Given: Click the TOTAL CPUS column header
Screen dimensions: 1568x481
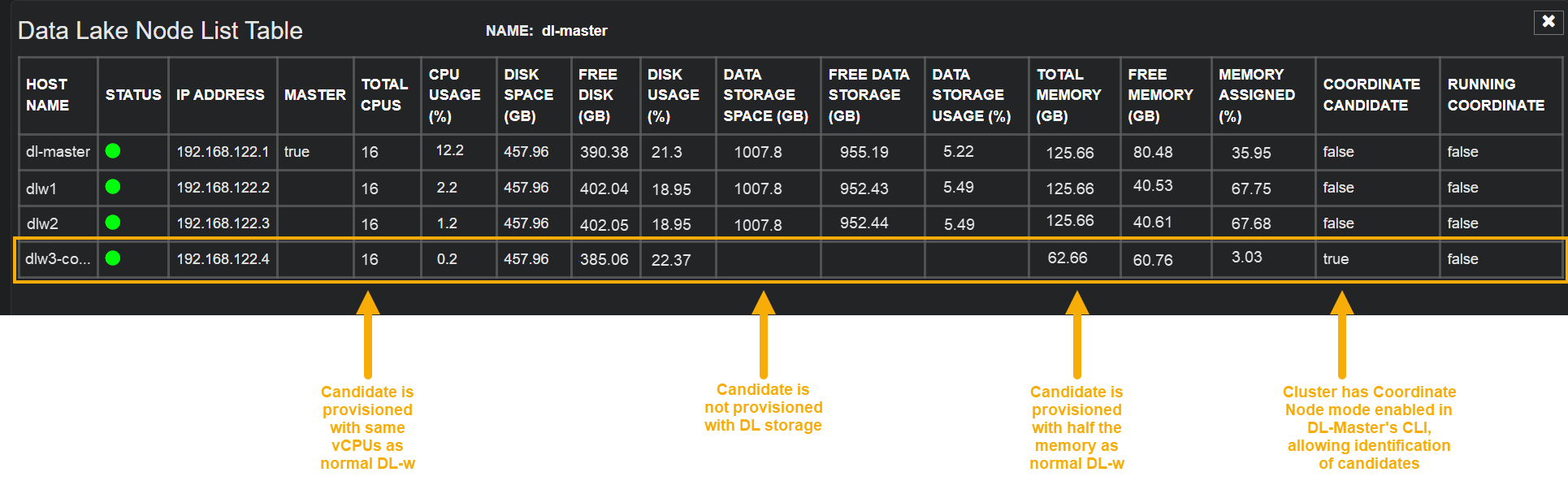Looking at the screenshot, I should (383, 95).
